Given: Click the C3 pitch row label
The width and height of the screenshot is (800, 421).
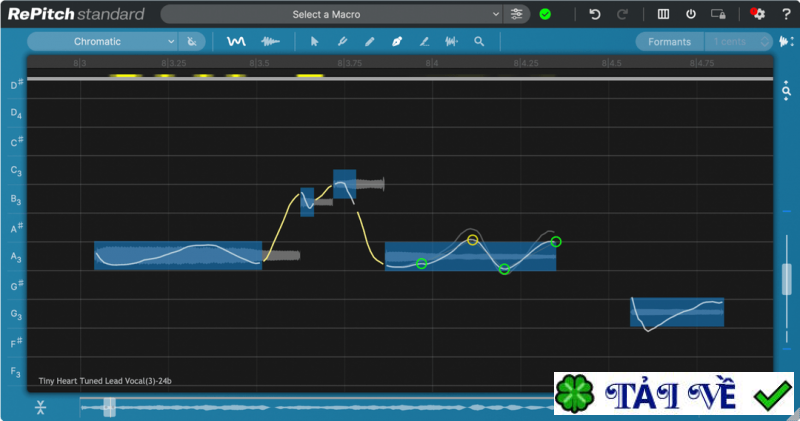Looking at the screenshot, I should point(16,171).
